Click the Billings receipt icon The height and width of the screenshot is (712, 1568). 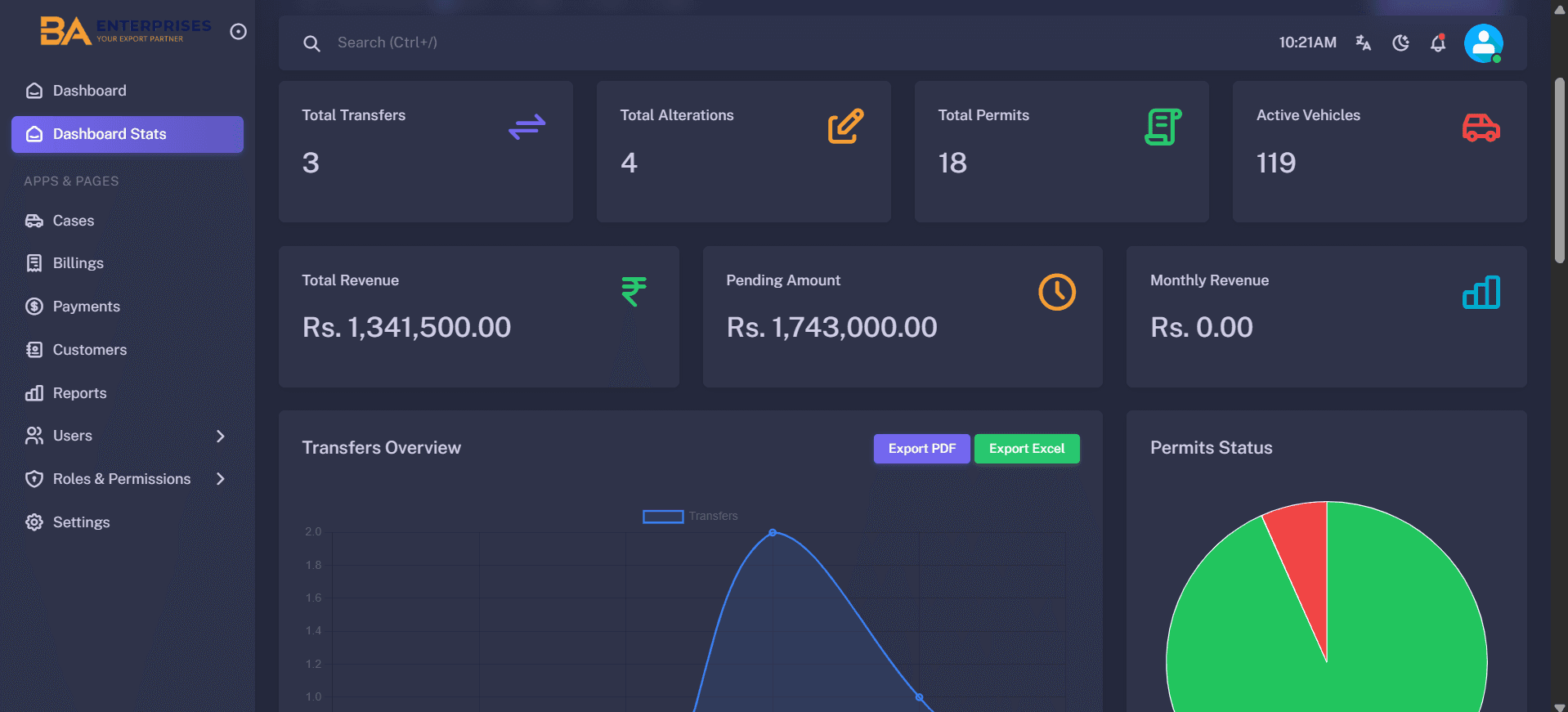(34, 263)
